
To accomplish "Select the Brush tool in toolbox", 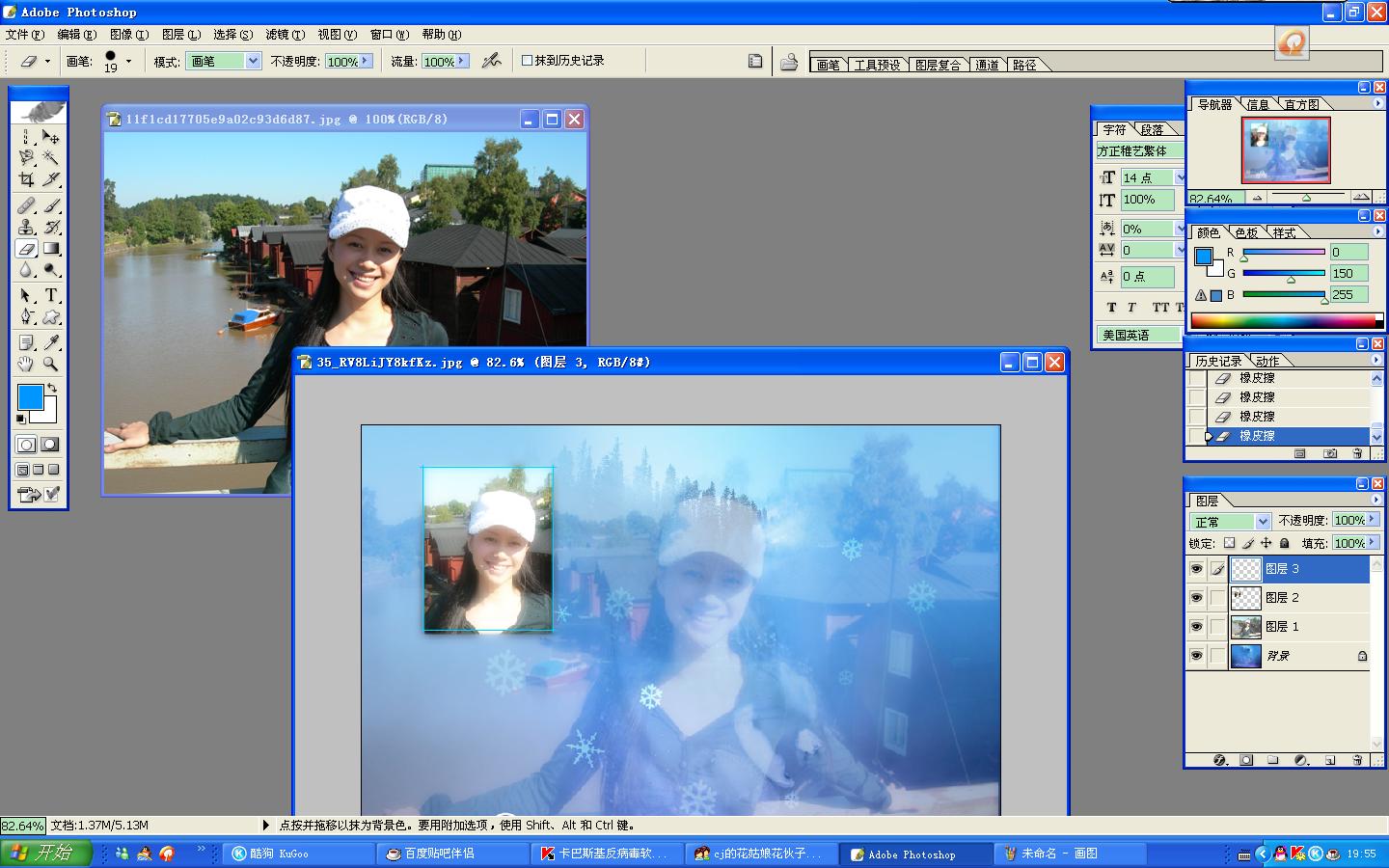I will (x=51, y=205).
